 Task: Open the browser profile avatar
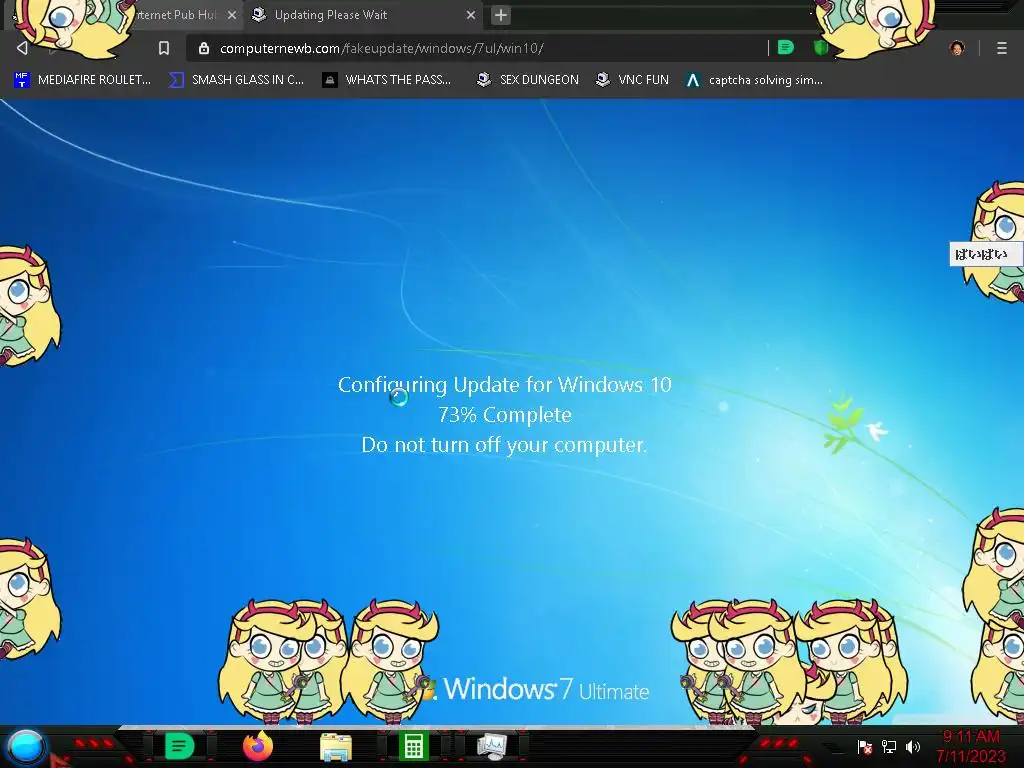(957, 48)
